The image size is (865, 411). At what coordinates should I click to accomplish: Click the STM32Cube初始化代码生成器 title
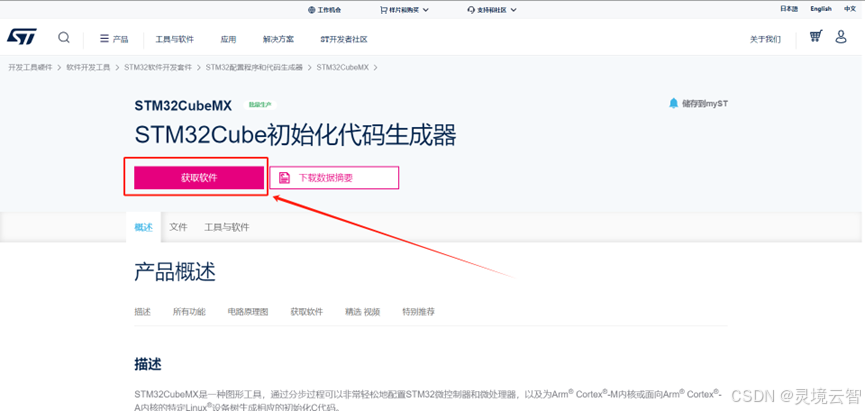click(296, 135)
